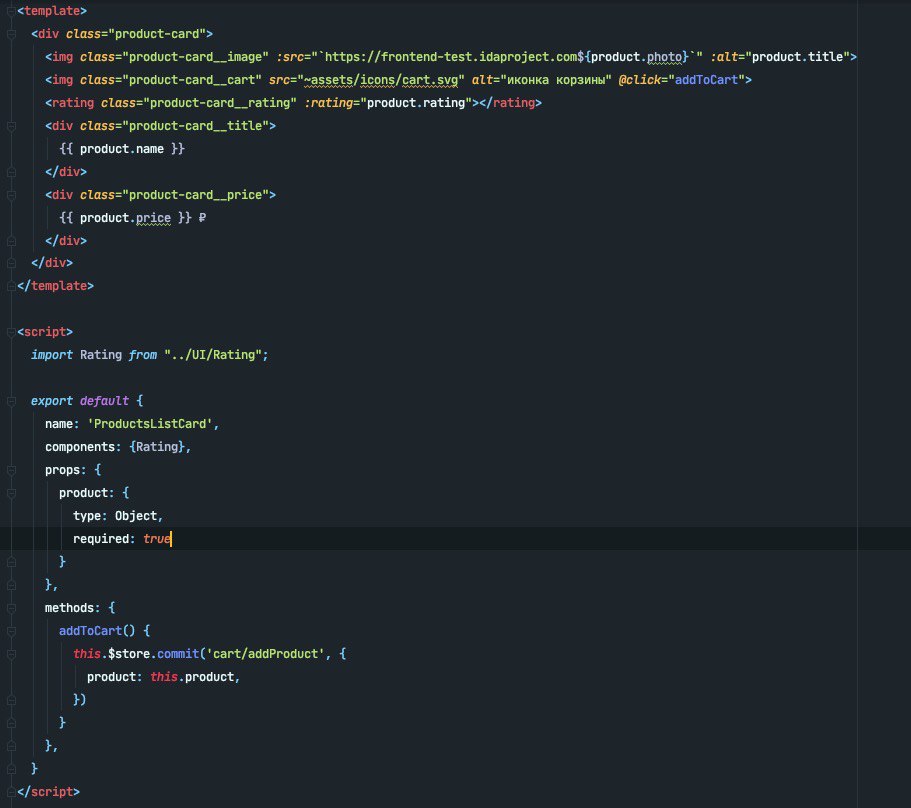Click the export keyword
Viewport: 911px width, 808px height.
52,401
